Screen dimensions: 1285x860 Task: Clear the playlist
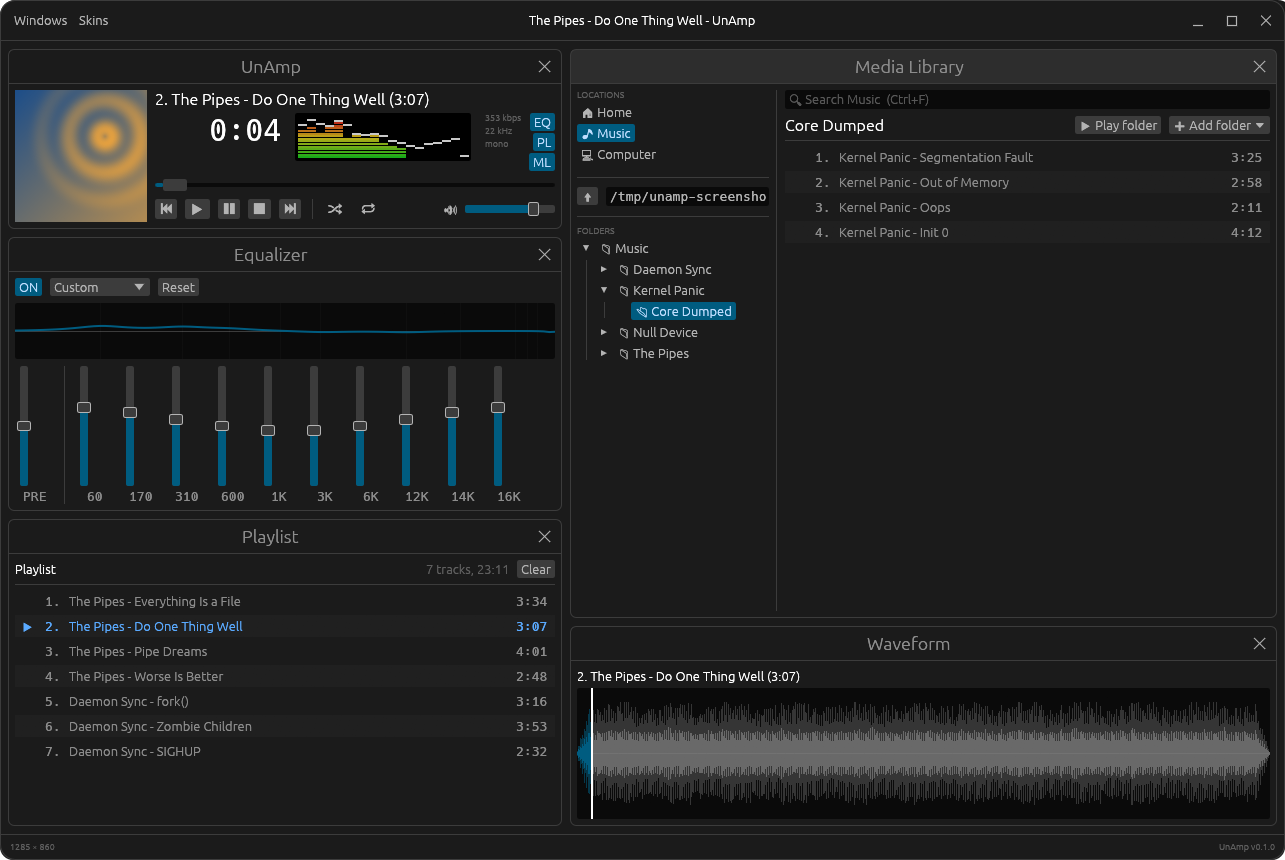(x=536, y=569)
